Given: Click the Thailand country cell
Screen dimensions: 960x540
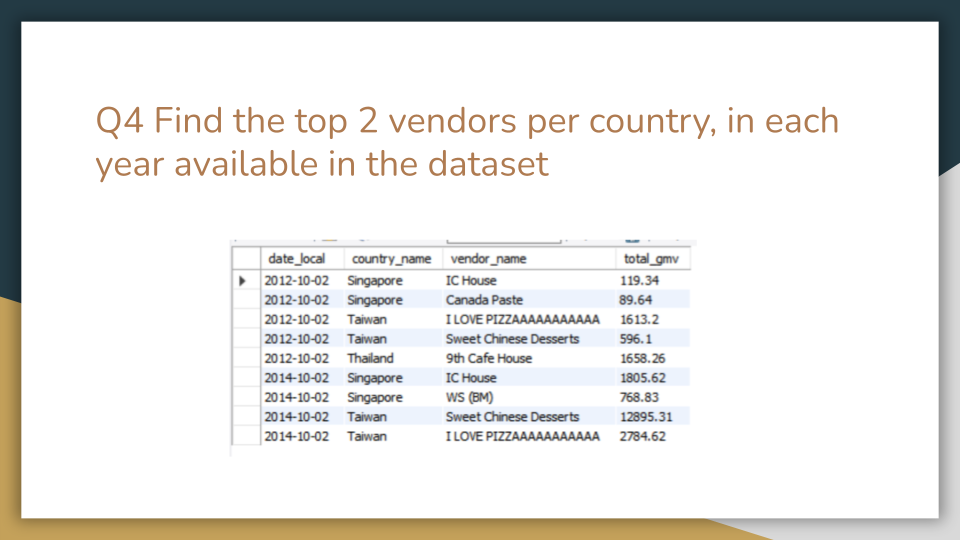Looking at the screenshot, I should [370, 358].
